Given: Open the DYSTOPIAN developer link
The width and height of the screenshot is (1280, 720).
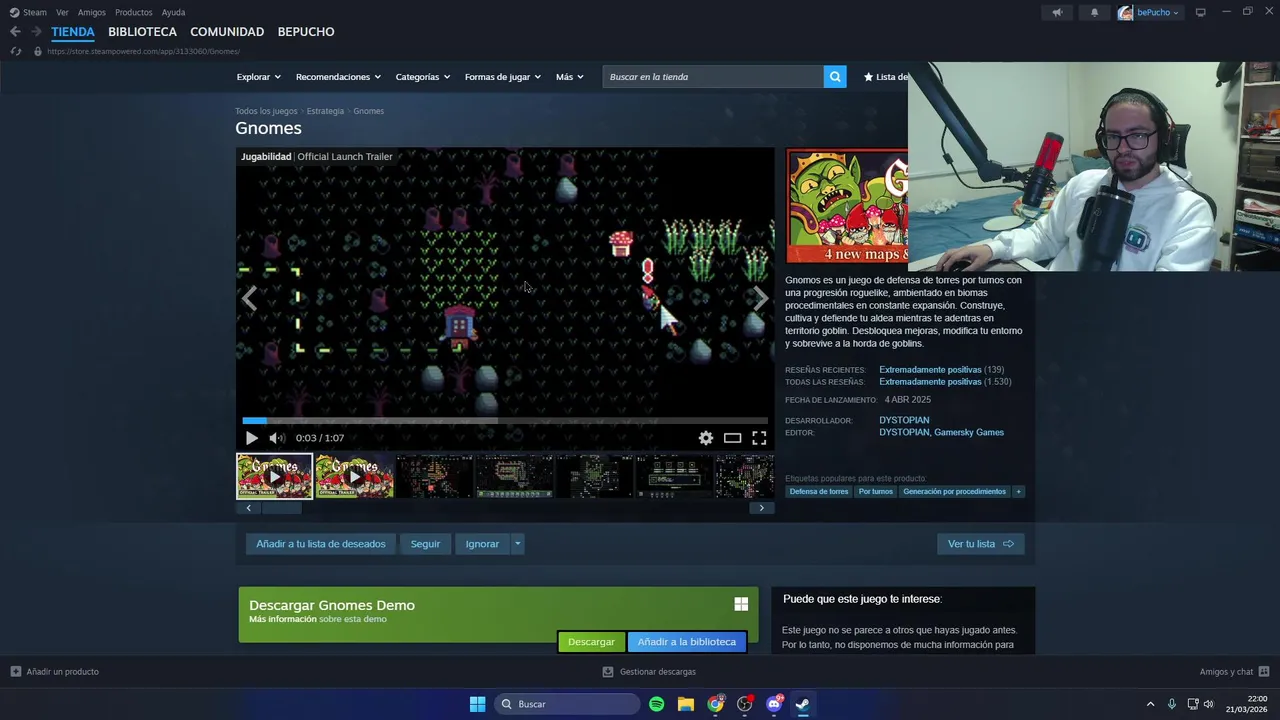Looking at the screenshot, I should [x=904, y=421].
